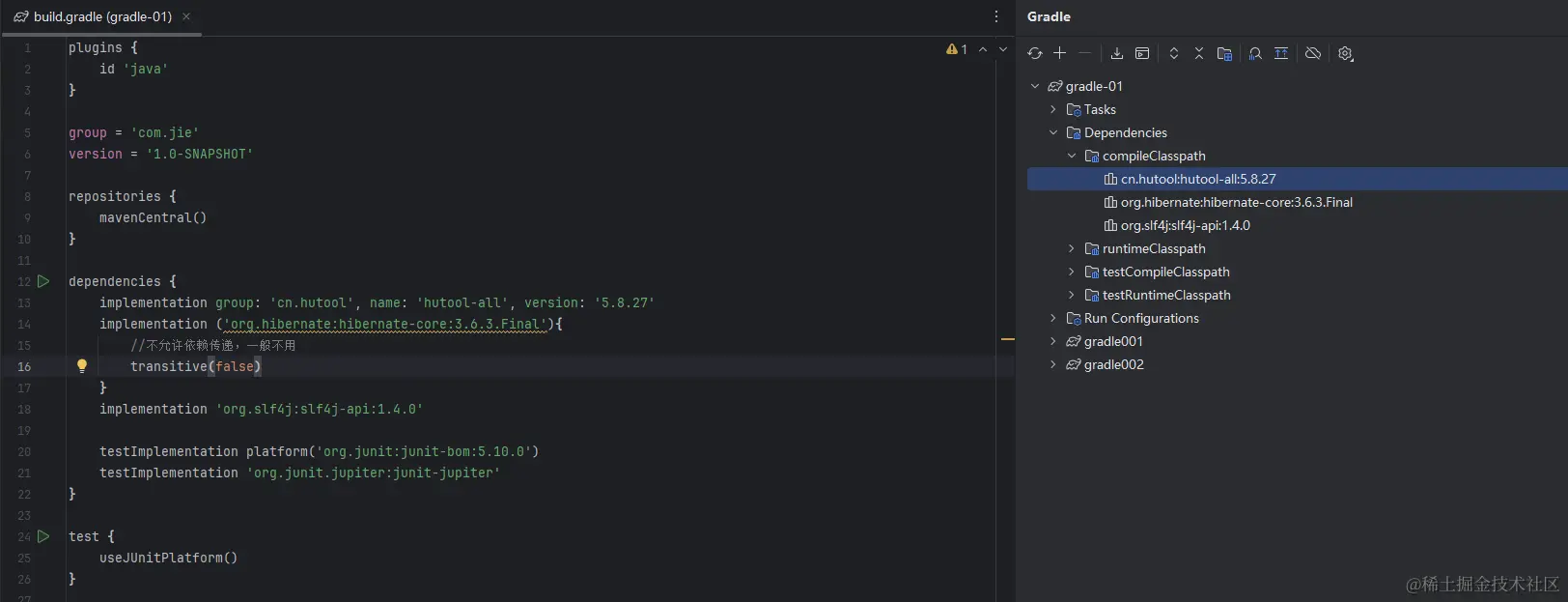Expand the gradle002 subproject

point(1053,364)
